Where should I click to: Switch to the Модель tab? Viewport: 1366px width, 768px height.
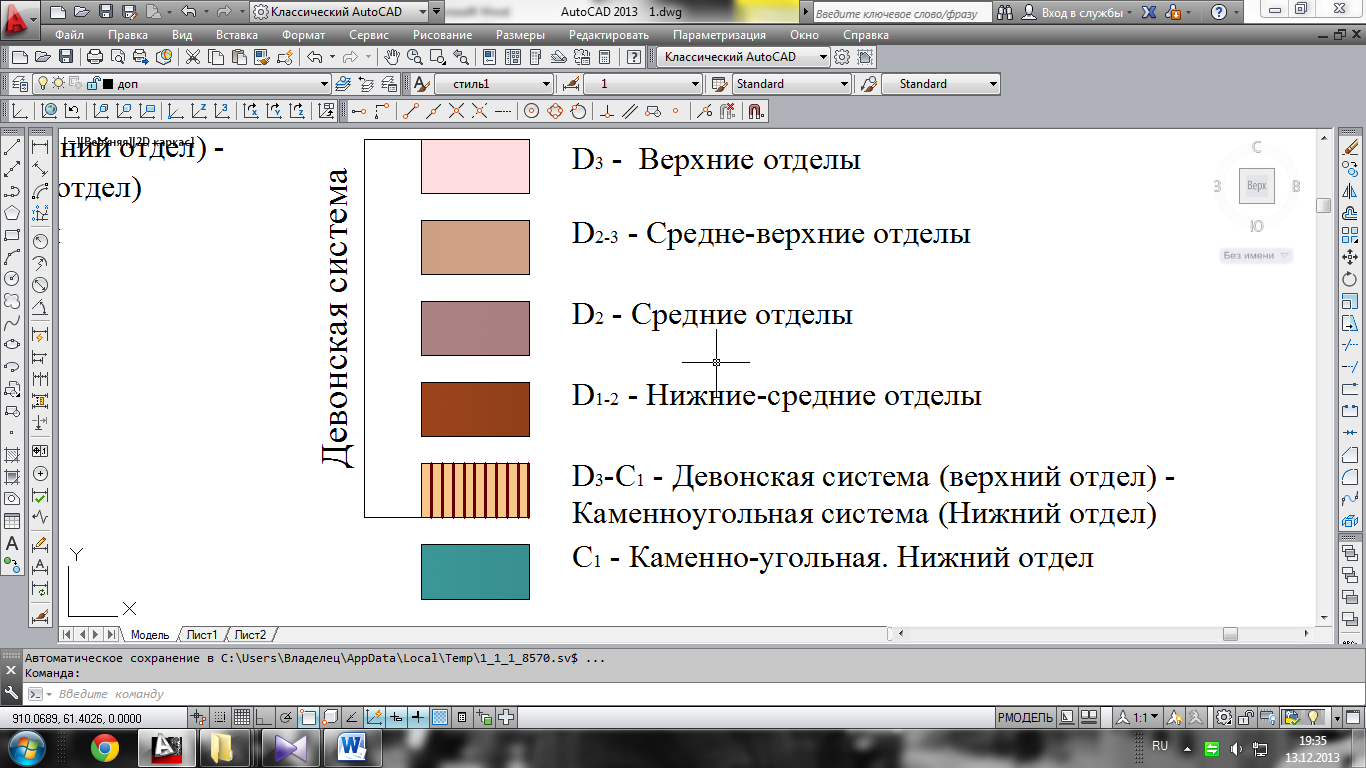pos(150,635)
